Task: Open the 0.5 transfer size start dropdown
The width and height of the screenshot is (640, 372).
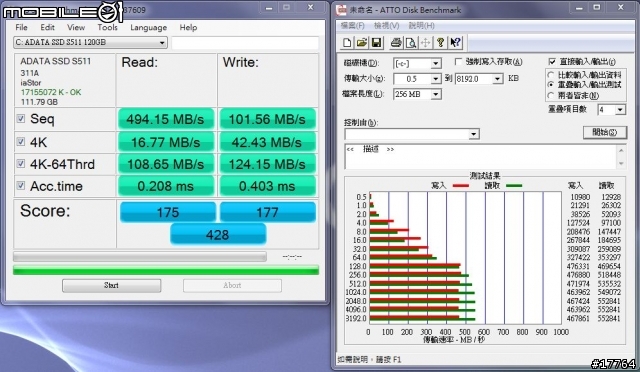Action: pyautogui.click(x=436, y=79)
